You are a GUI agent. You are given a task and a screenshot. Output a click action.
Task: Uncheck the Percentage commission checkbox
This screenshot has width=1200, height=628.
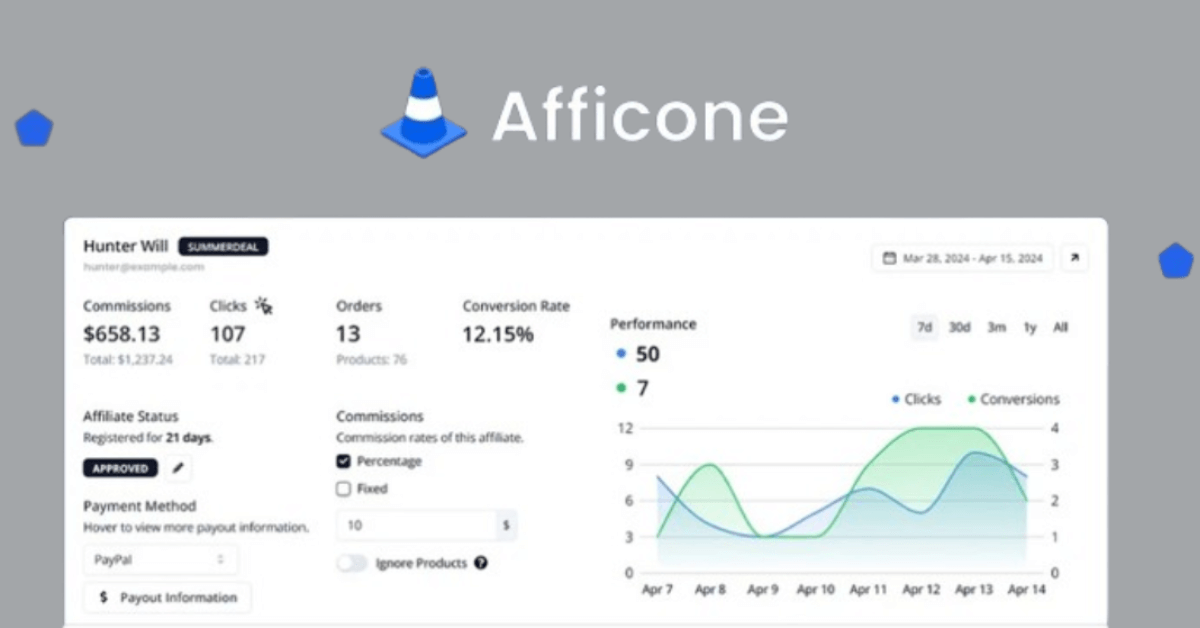344,461
